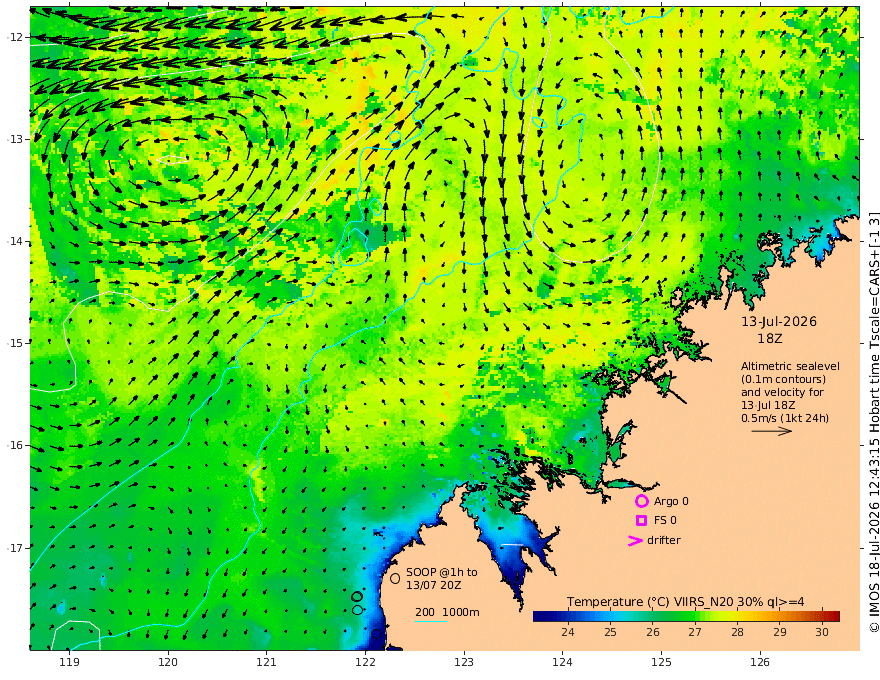Click the dark blue end of the colorbar
Image resolution: width=880 pixels, height=680 pixels.
click(x=540, y=617)
